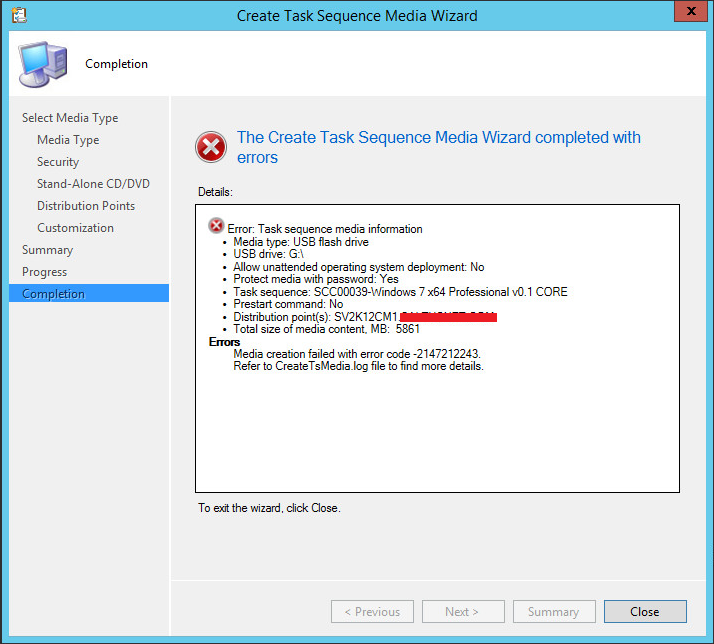Select the Customization step

coord(76,228)
